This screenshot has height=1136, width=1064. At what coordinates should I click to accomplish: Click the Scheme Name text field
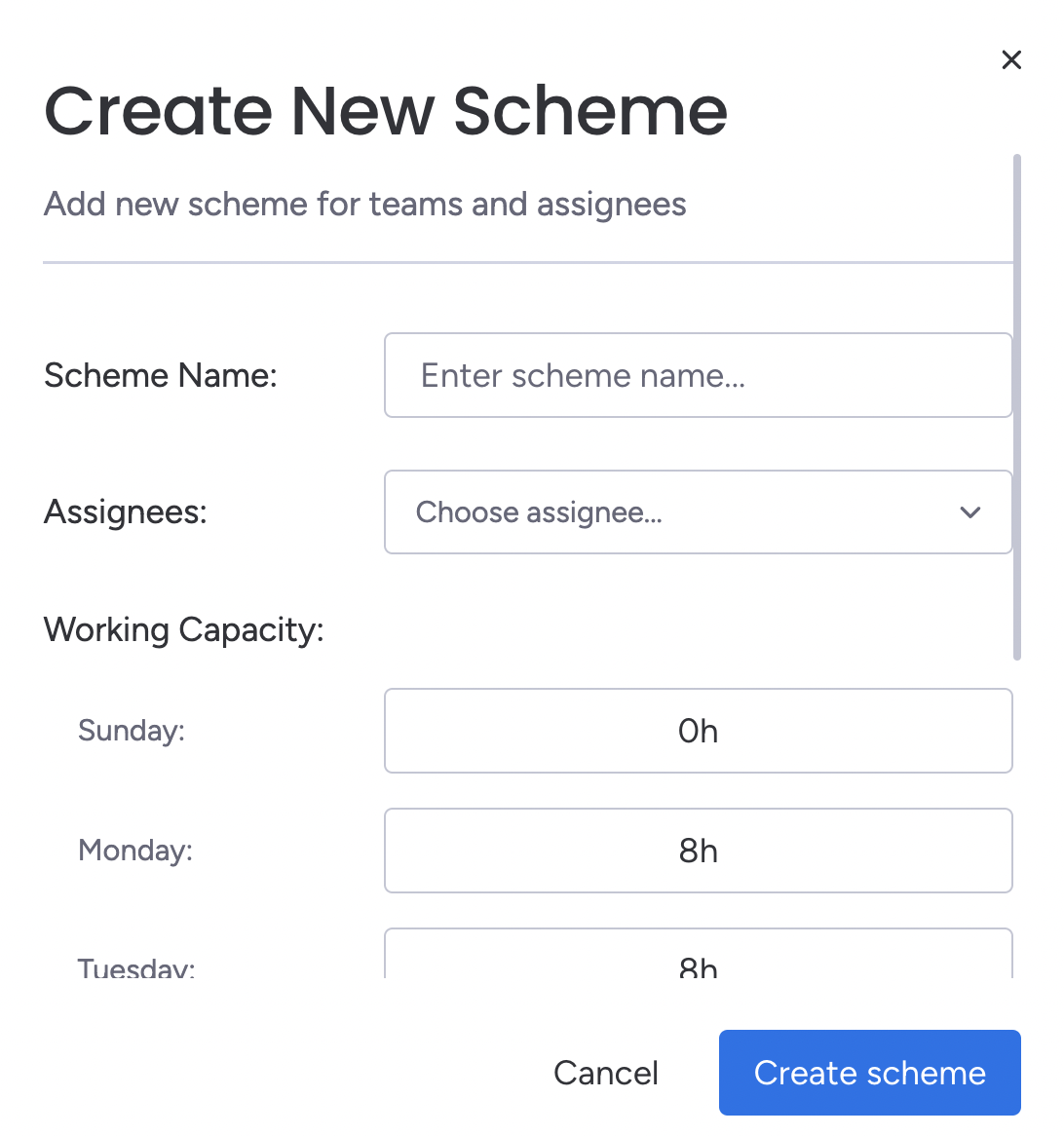pos(698,376)
